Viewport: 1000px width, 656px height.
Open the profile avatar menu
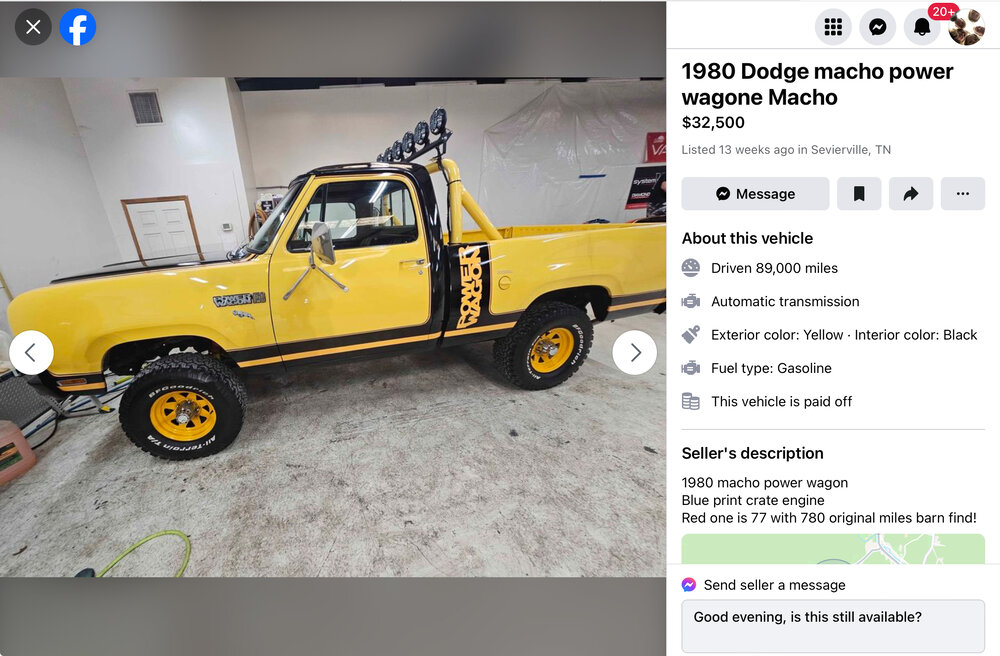(x=966, y=27)
